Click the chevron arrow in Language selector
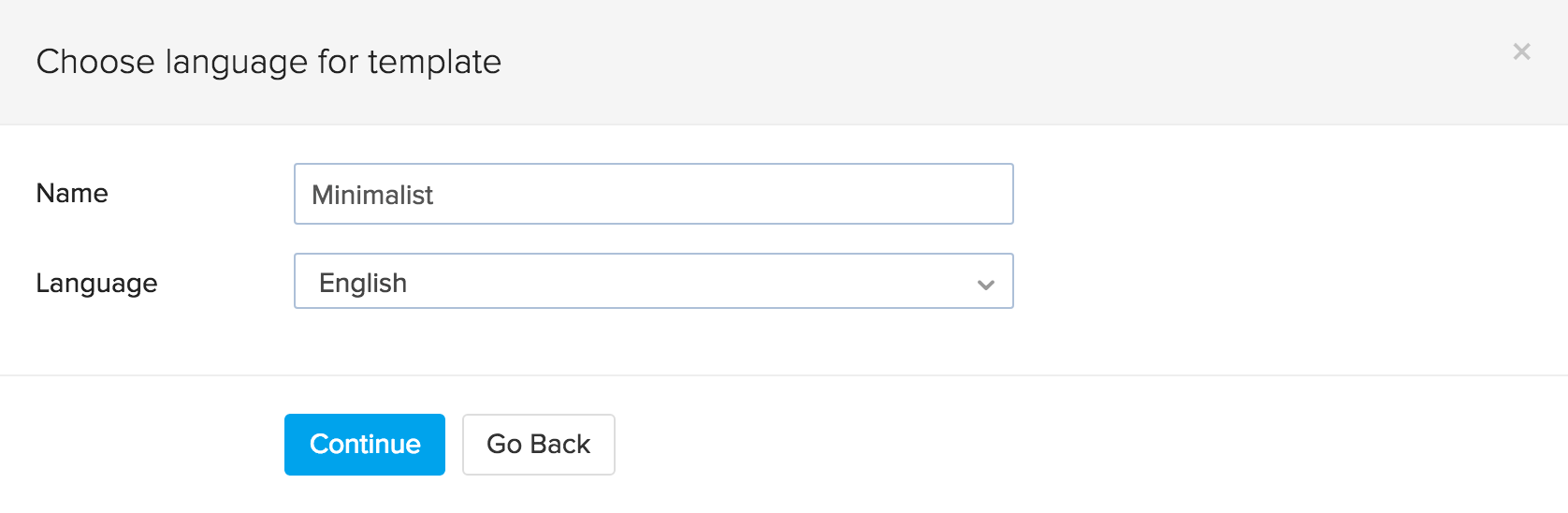 click(x=985, y=285)
